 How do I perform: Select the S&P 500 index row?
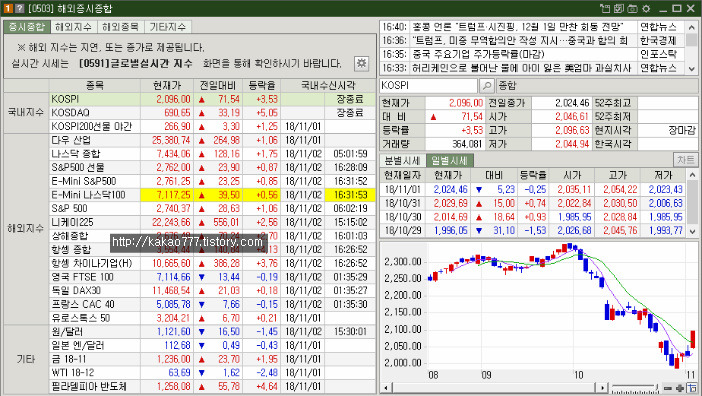point(212,209)
